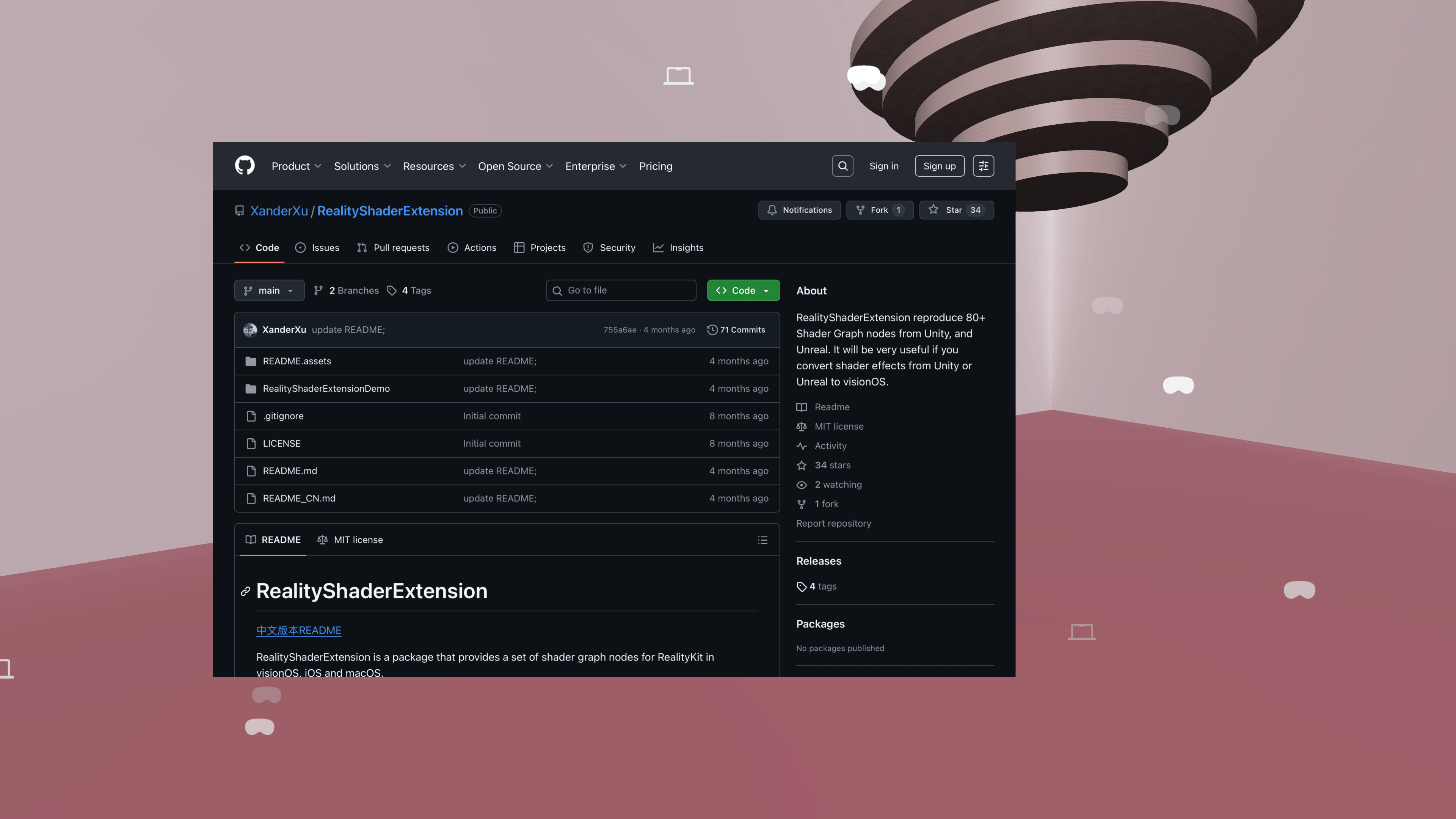Screen dimensions: 1456x819
Task: Click the history clock icon by 71 Commits
Action: coord(712,329)
